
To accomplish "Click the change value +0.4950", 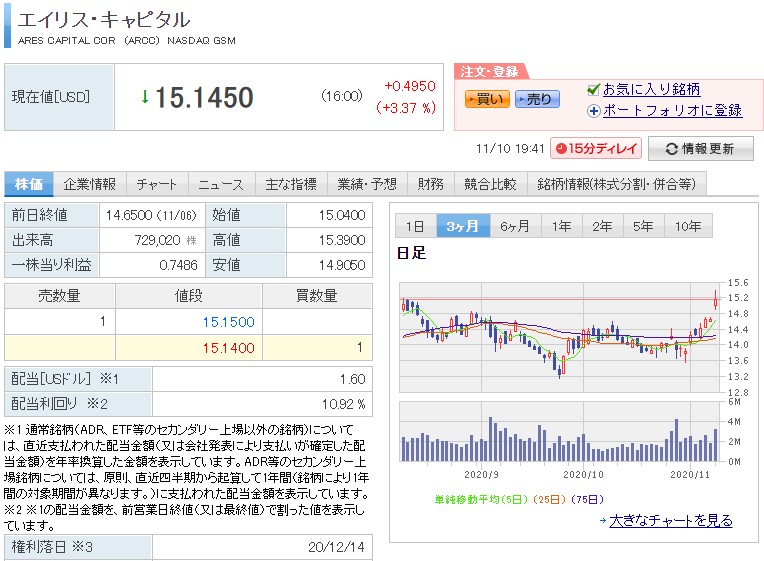I will pyautogui.click(x=410, y=86).
